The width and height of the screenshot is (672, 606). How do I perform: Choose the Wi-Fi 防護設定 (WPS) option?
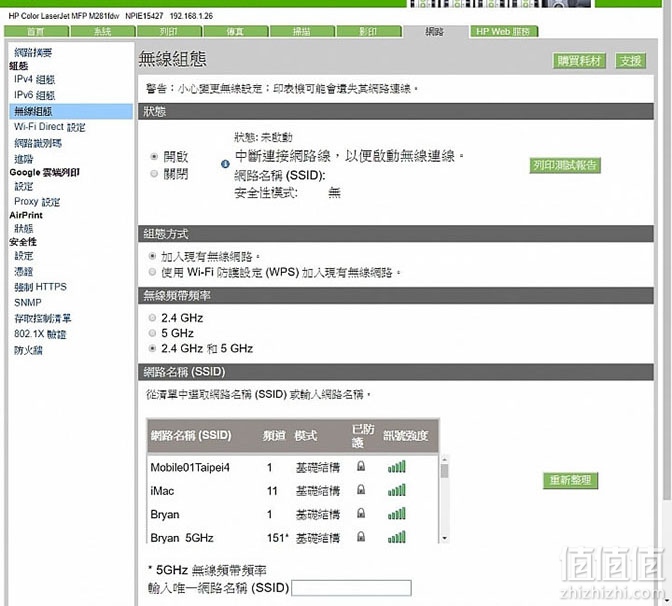(152, 272)
